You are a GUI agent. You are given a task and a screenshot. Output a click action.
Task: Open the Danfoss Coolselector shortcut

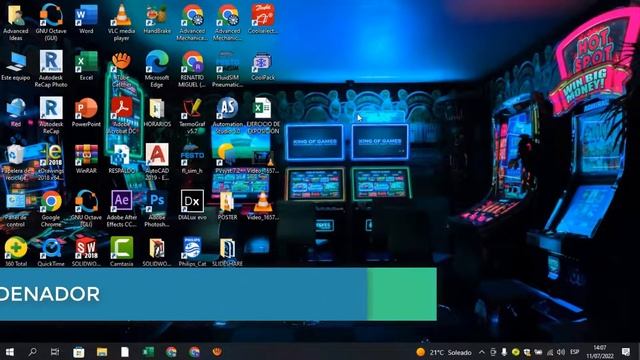263,19
